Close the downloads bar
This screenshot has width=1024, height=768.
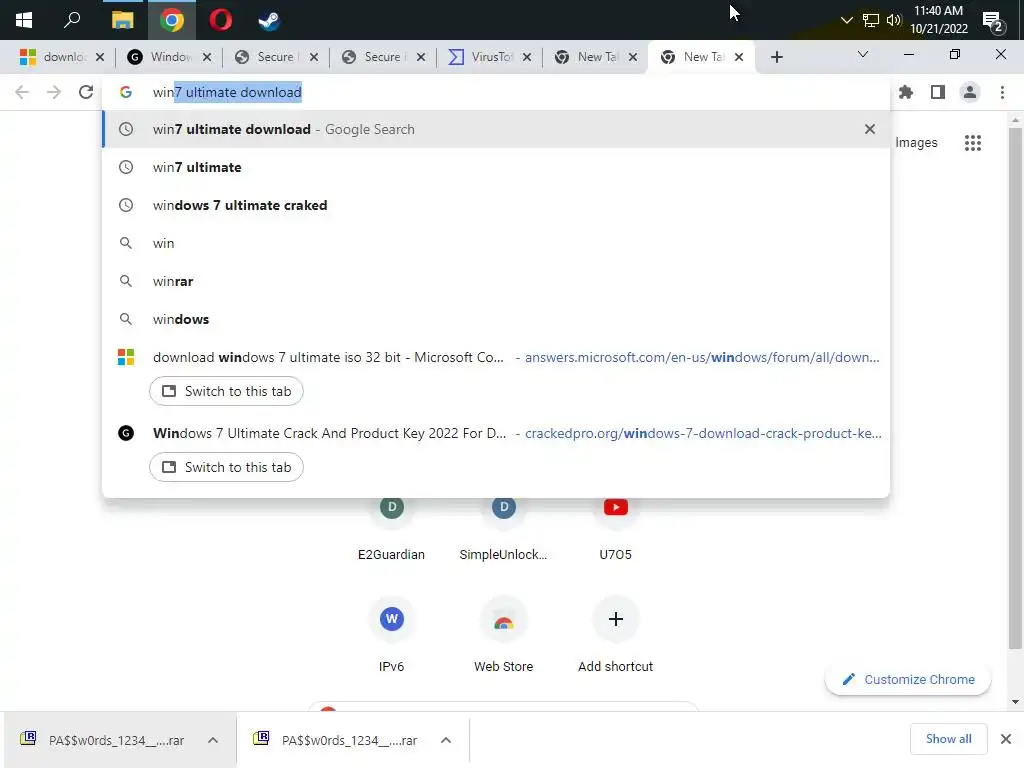click(1006, 739)
